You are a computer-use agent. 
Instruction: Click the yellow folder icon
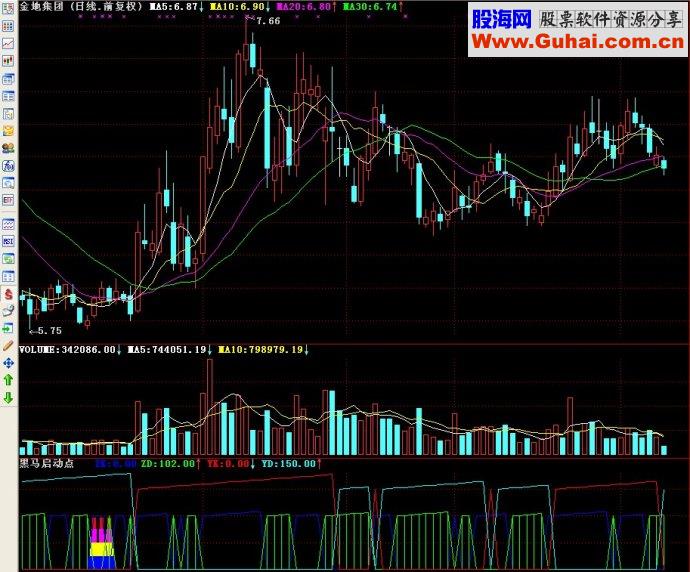[8, 131]
